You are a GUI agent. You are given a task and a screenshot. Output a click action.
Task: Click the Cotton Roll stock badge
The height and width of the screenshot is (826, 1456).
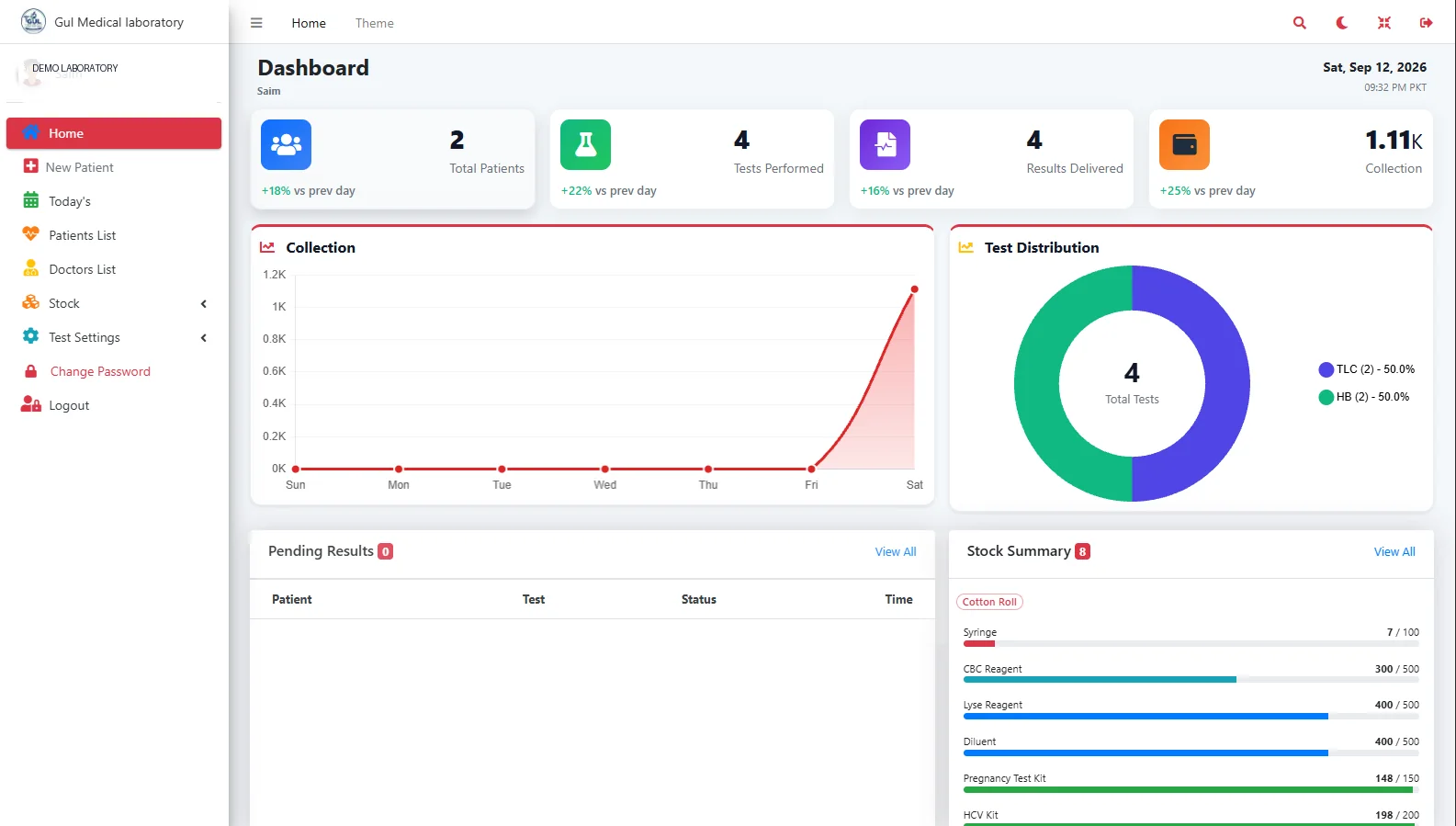click(x=989, y=602)
